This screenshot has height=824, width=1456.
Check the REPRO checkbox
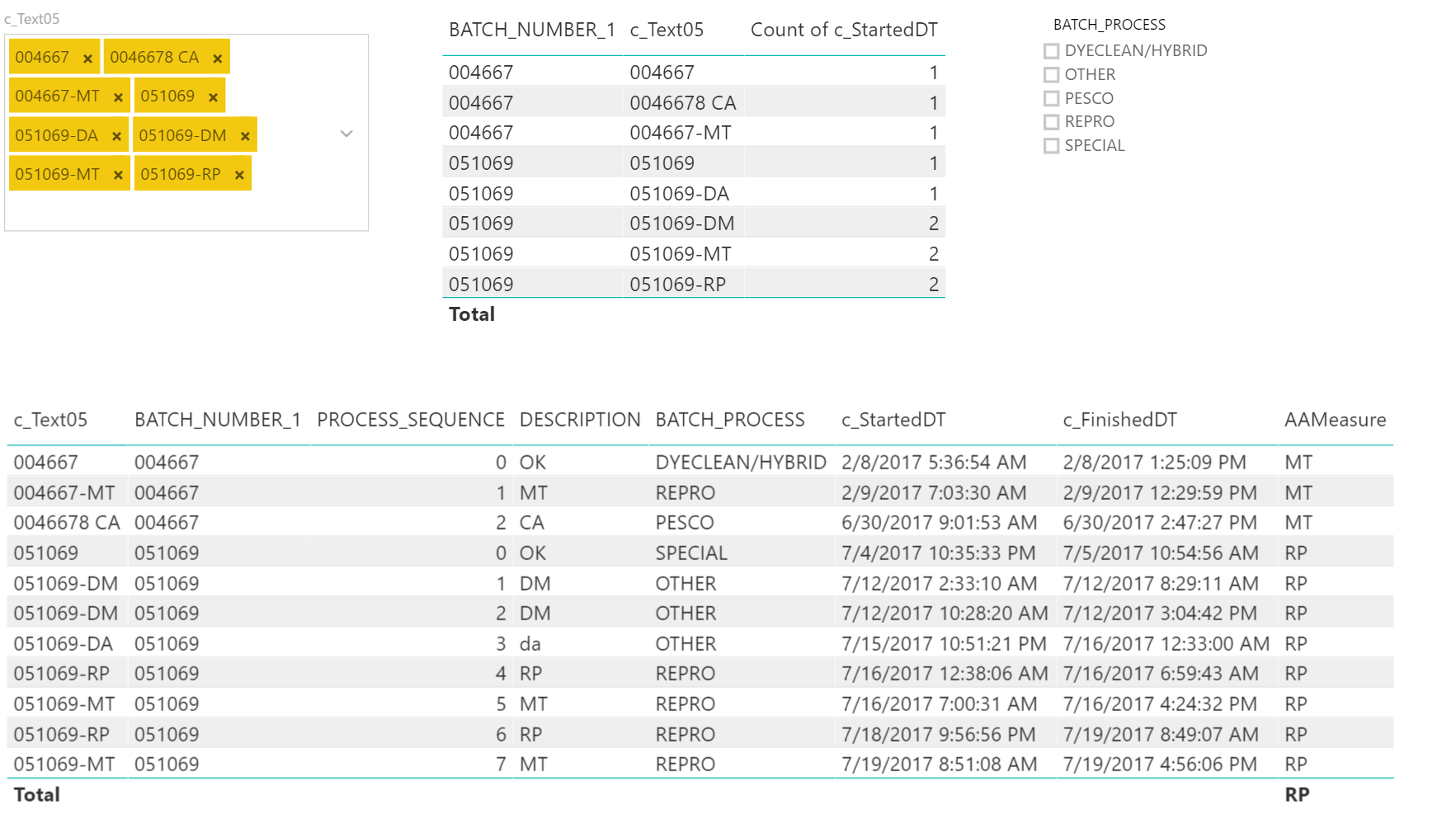point(1051,122)
